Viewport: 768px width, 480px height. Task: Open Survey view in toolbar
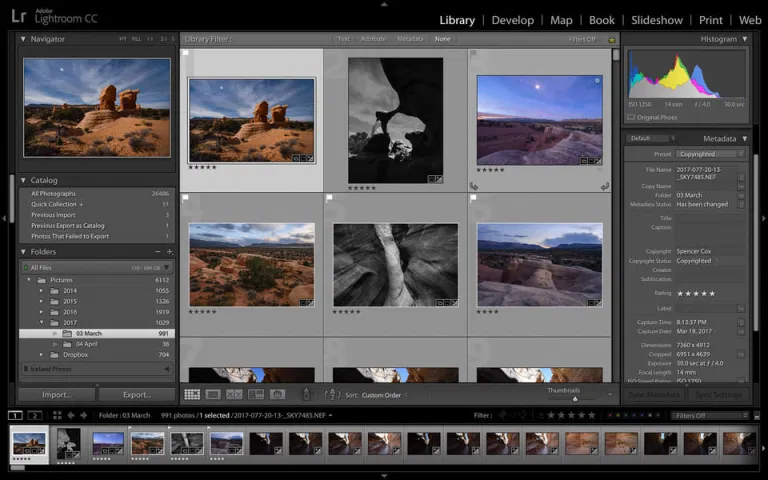(x=256, y=394)
